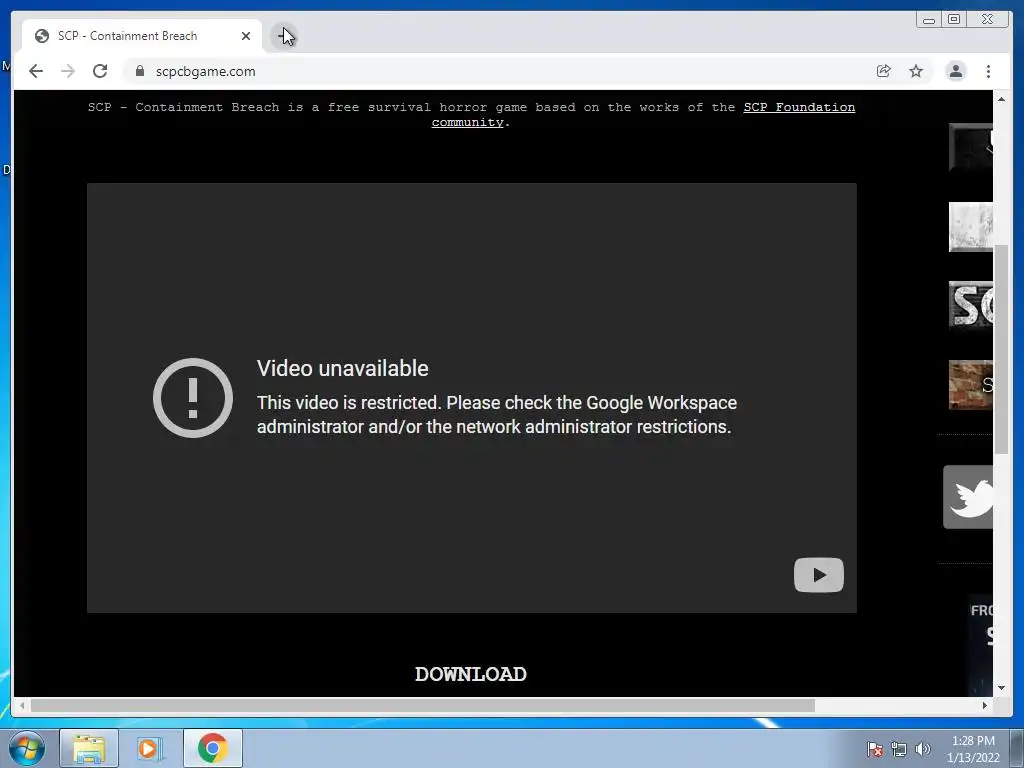Go back to the previous page
The image size is (1024, 768).
tap(36, 71)
